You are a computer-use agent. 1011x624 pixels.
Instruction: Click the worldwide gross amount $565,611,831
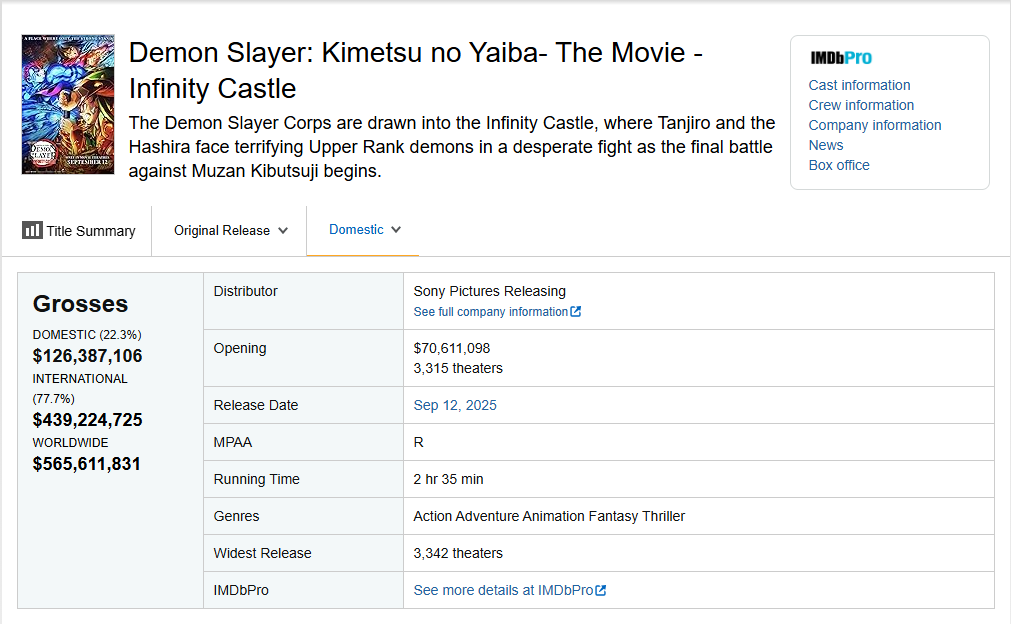[x=87, y=464]
